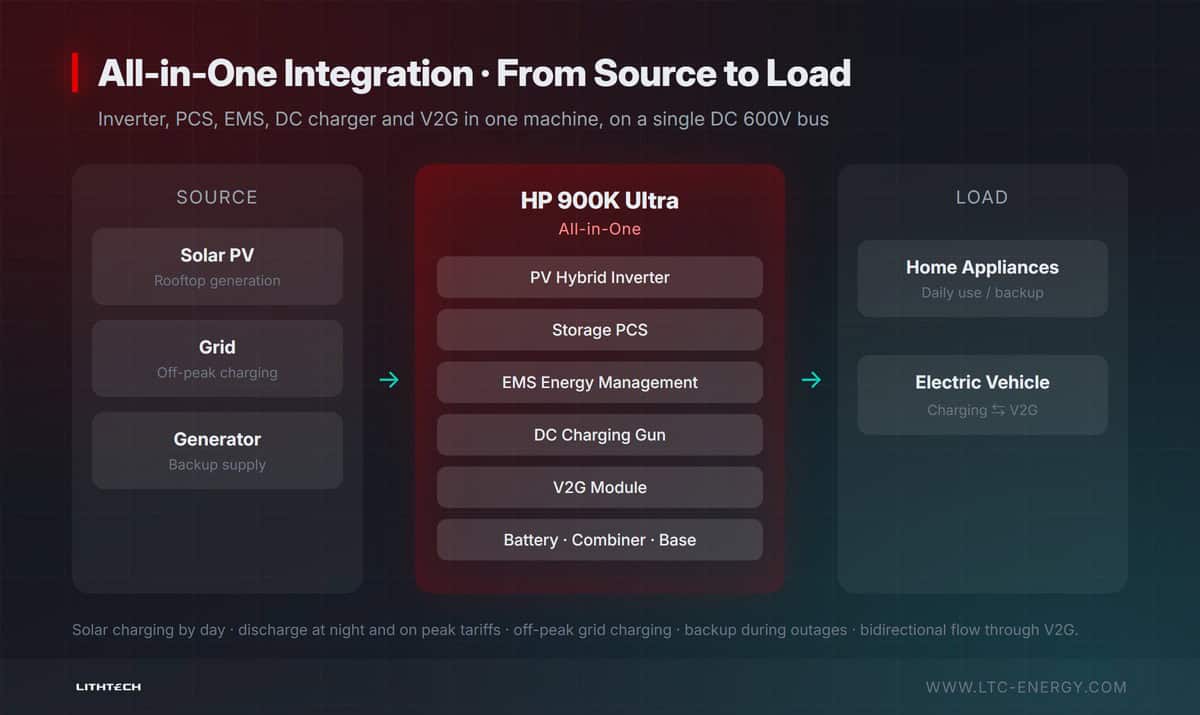The image size is (1200, 715).
Task: Select the Battery · Combiner · Base row
Action: (600, 540)
